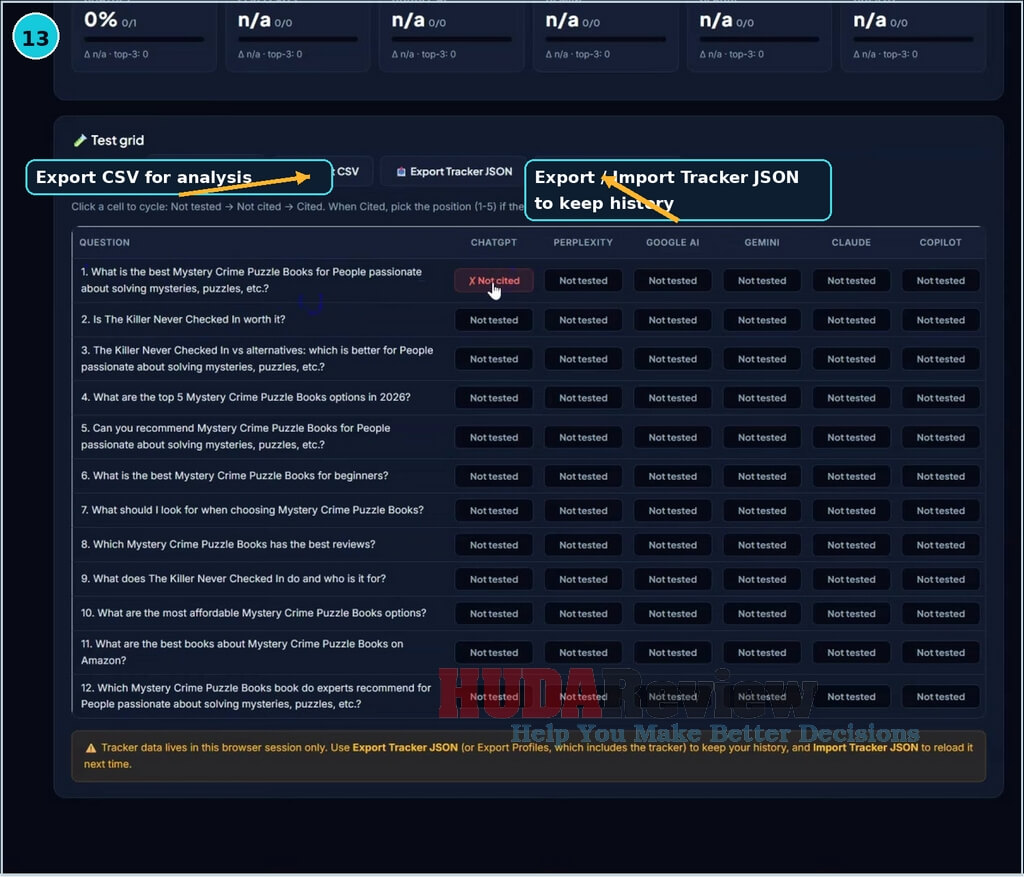Toggle Gemini cell for question 4

(x=762, y=398)
